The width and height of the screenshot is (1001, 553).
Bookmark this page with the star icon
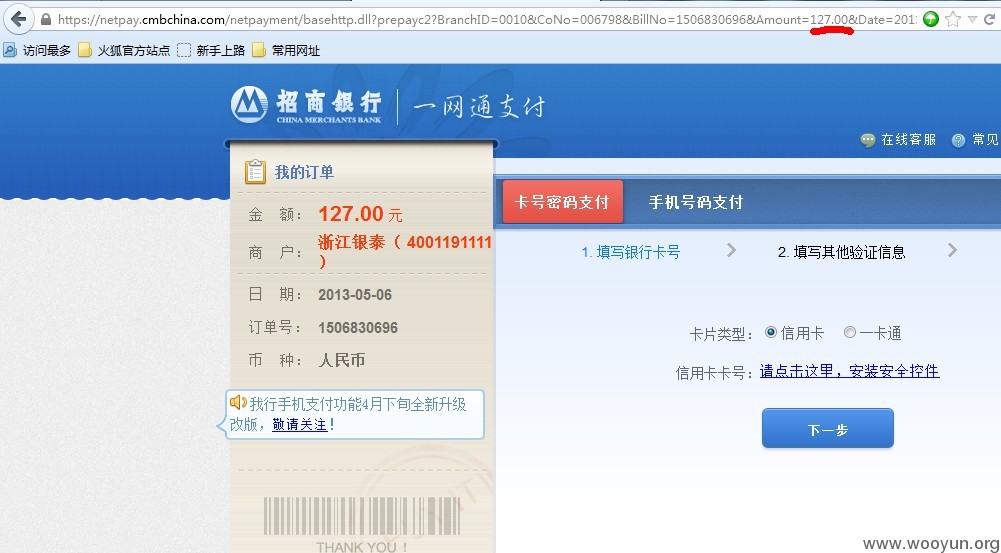pyautogui.click(x=952, y=19)
